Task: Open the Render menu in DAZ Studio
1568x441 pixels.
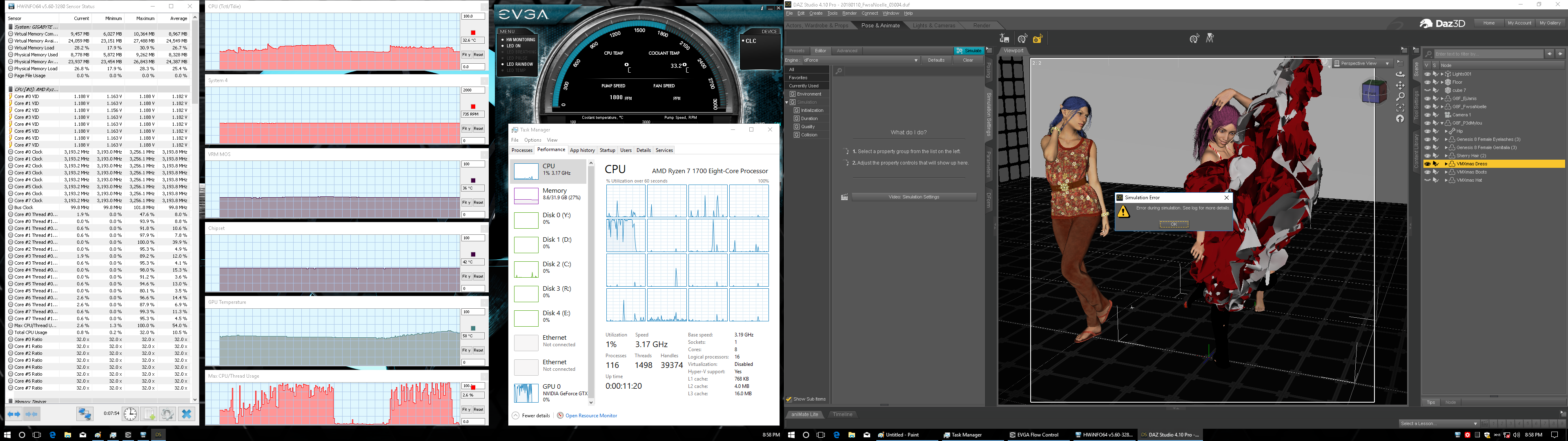Action: coord(849,13)
